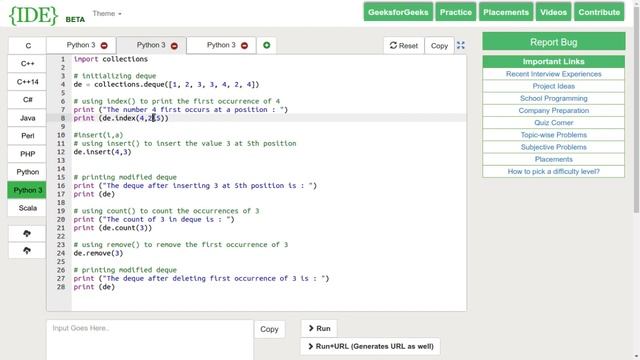Click the Important Links header
Screen dimensions: 640x360
point(553,62)
